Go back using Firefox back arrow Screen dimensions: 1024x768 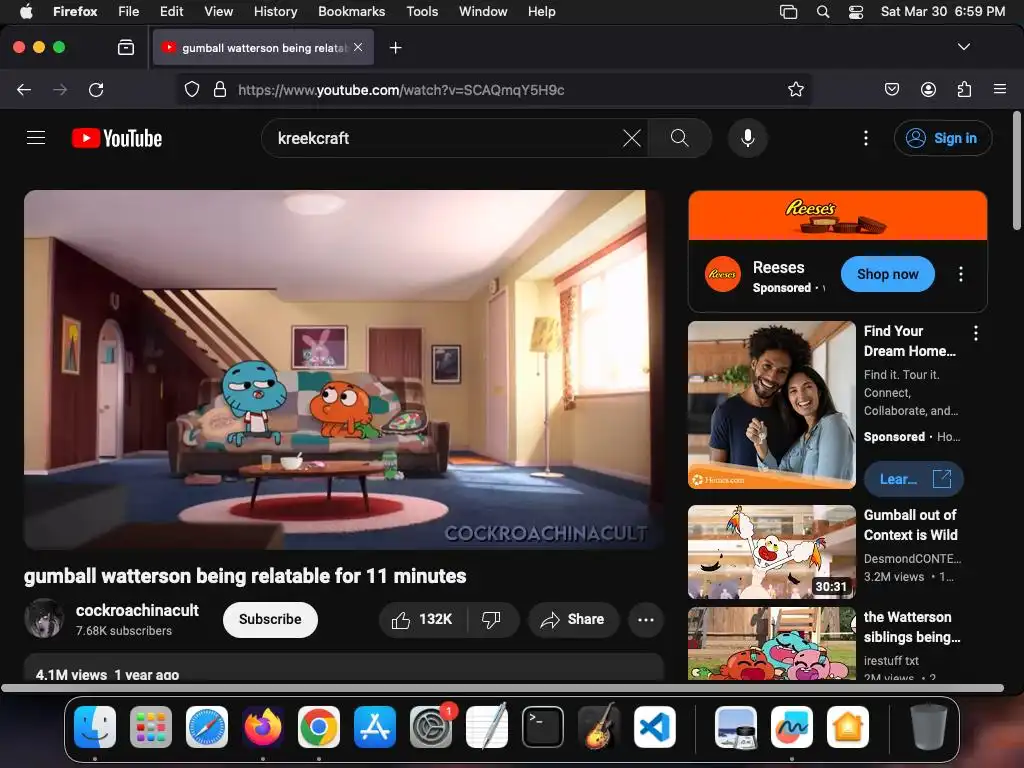[24, 89]
